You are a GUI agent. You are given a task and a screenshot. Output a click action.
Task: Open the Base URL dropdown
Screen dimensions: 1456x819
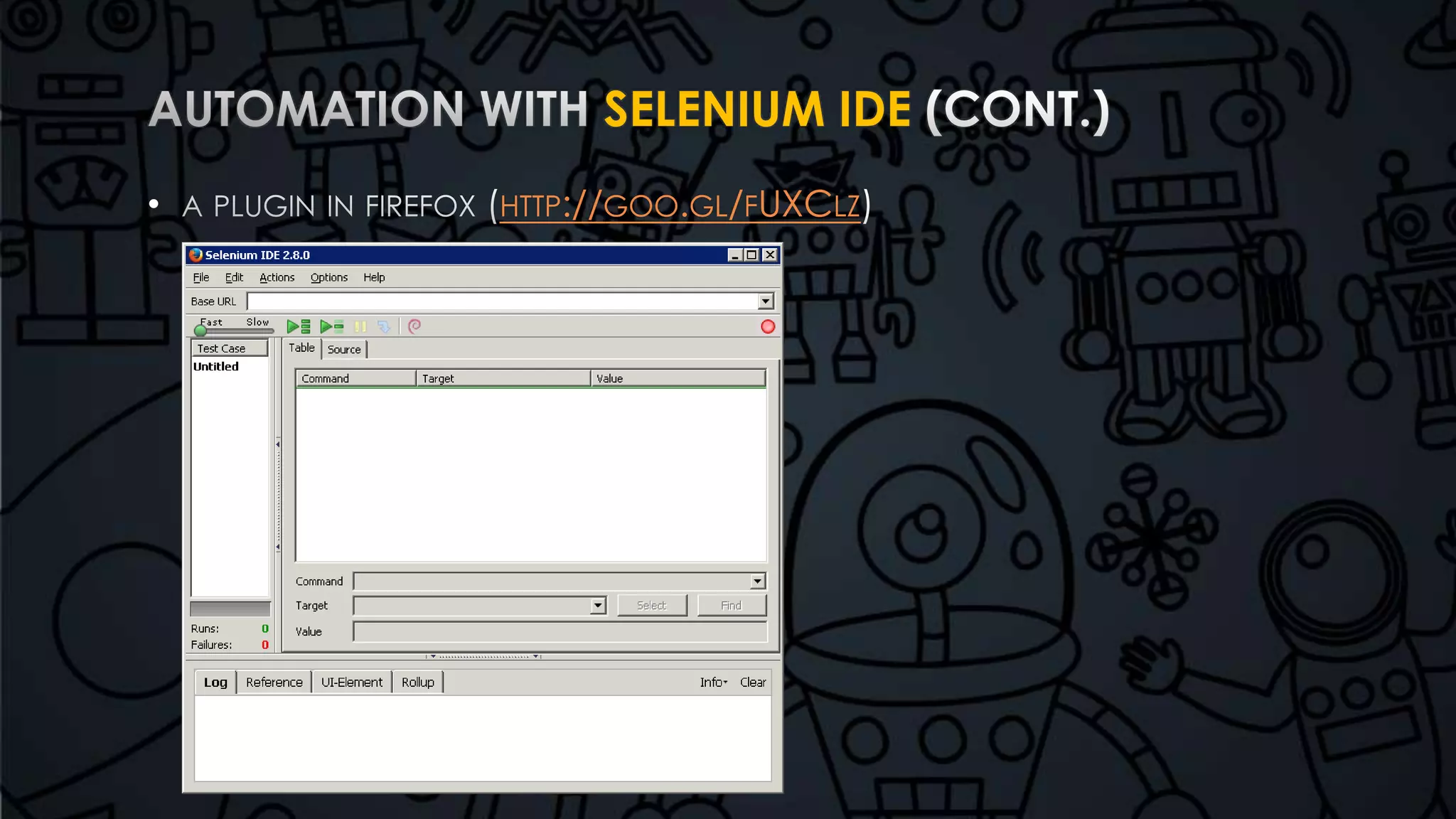(x=765, y=301)
